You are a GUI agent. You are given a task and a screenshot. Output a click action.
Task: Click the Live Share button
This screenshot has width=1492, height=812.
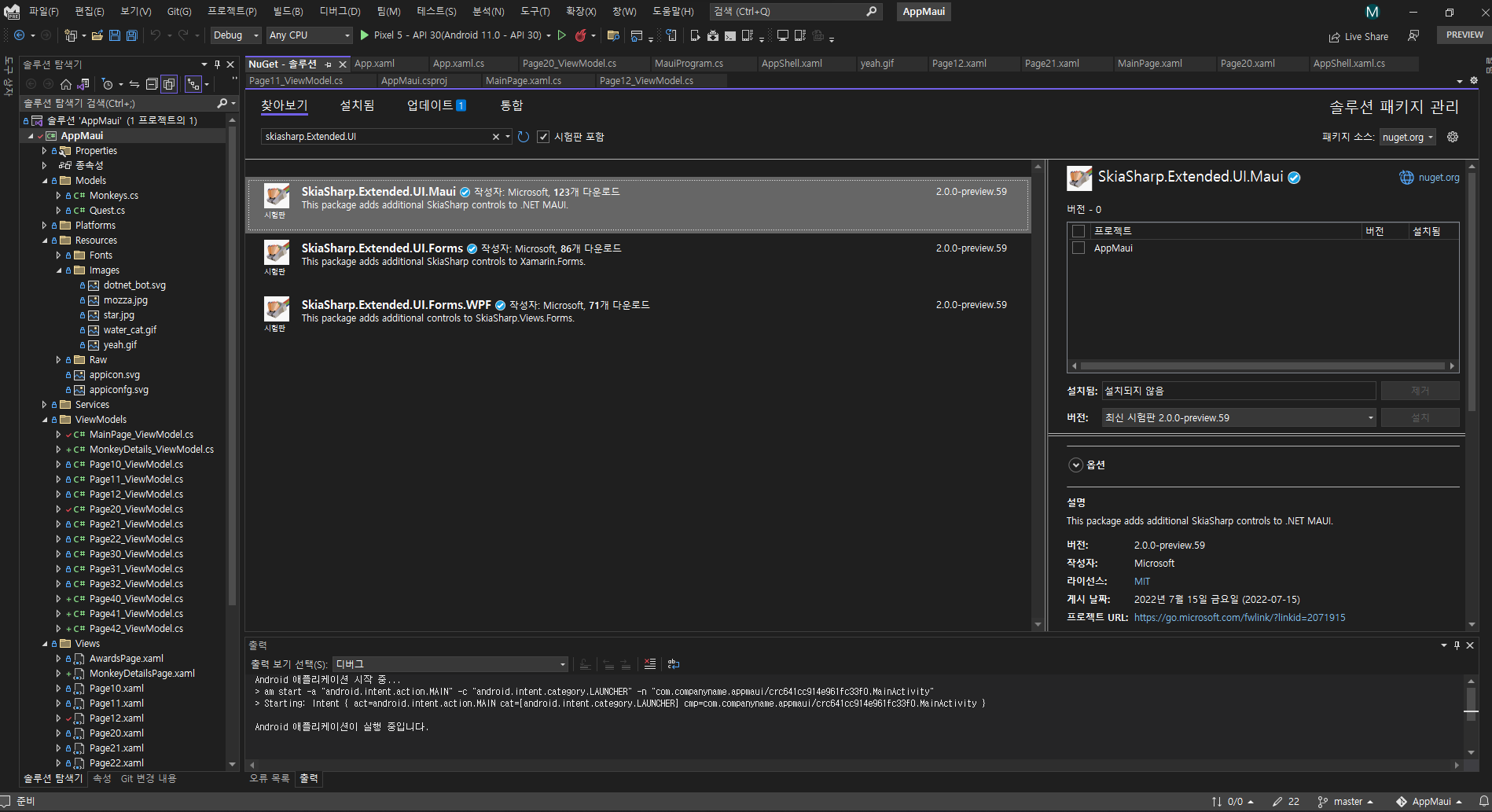coord(1358,36)
